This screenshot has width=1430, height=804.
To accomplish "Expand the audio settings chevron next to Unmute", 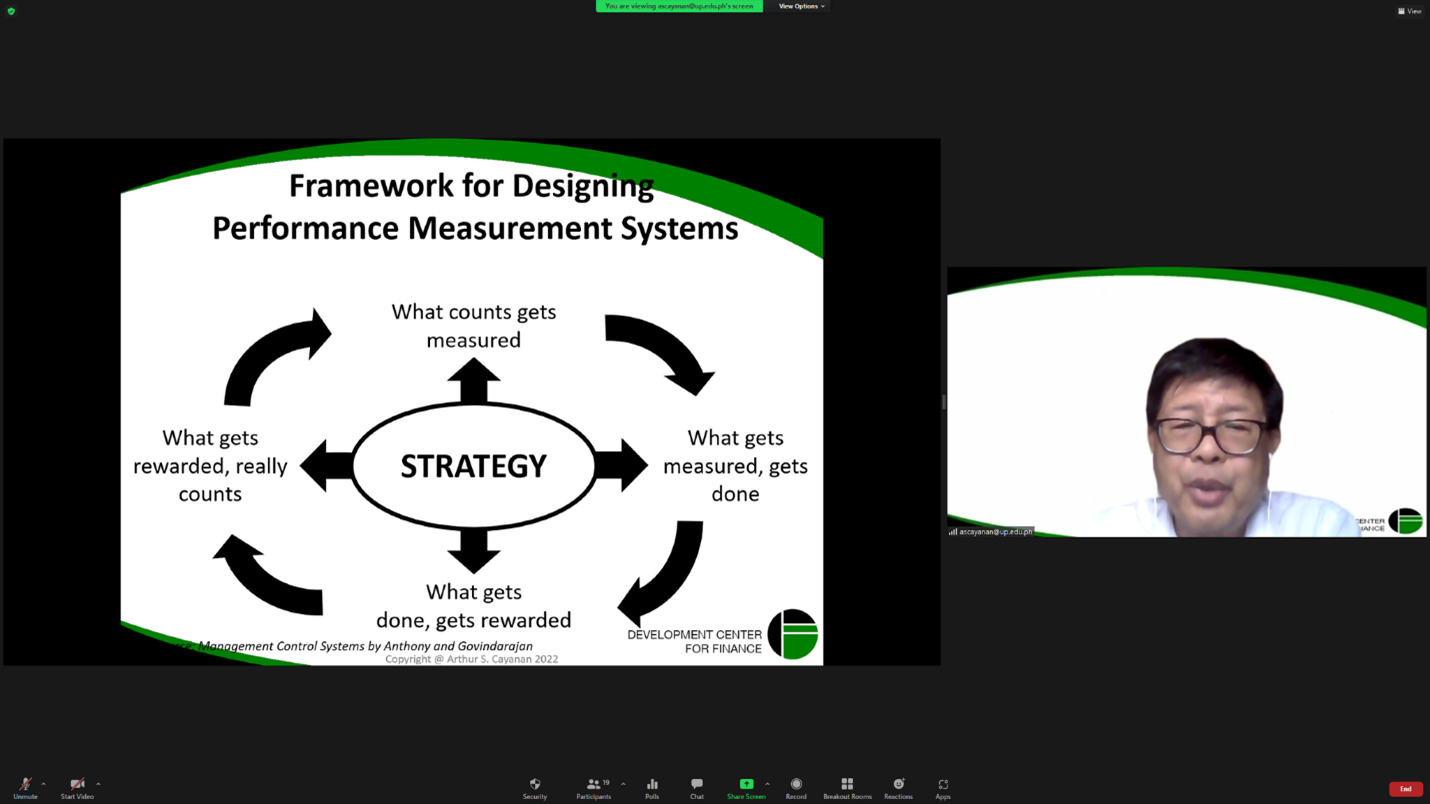I will point(41,784).
